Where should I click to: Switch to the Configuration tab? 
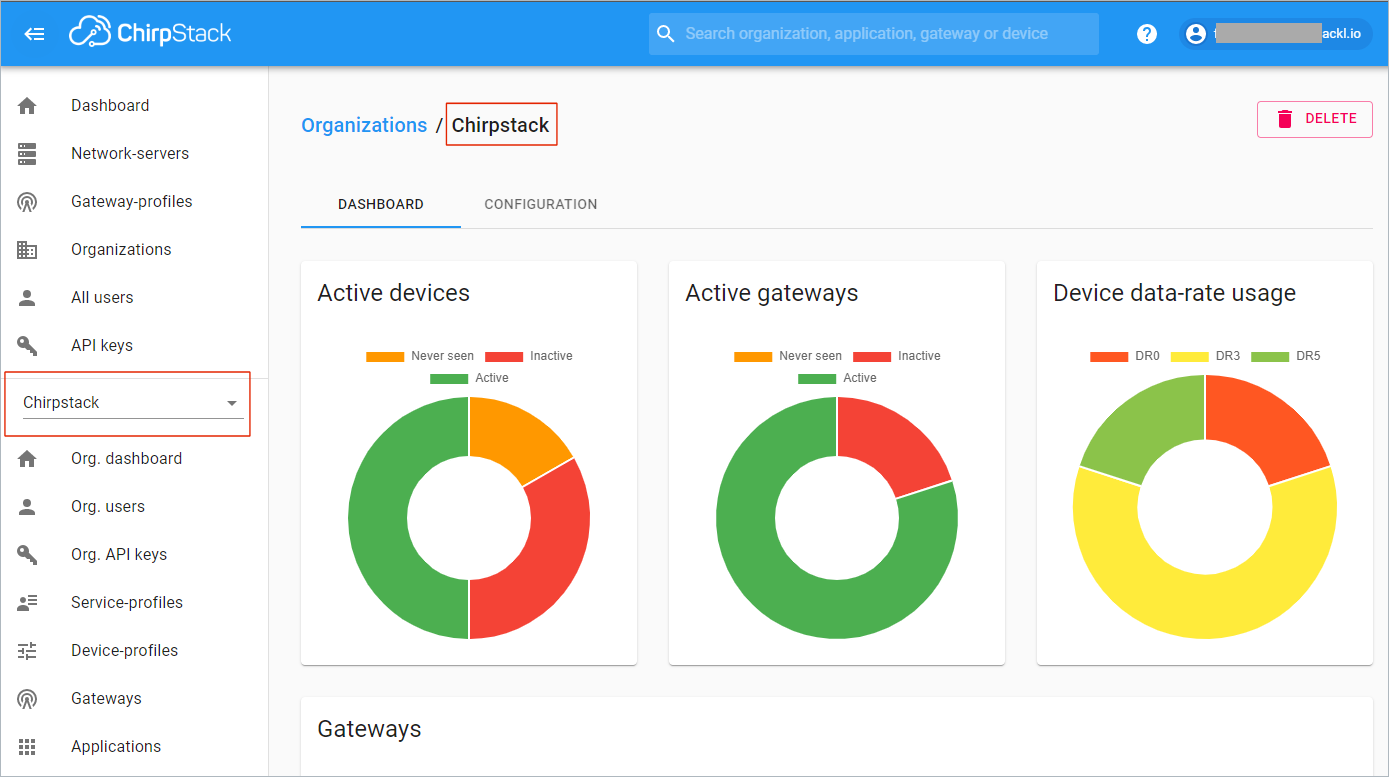(x=540, y=204)
